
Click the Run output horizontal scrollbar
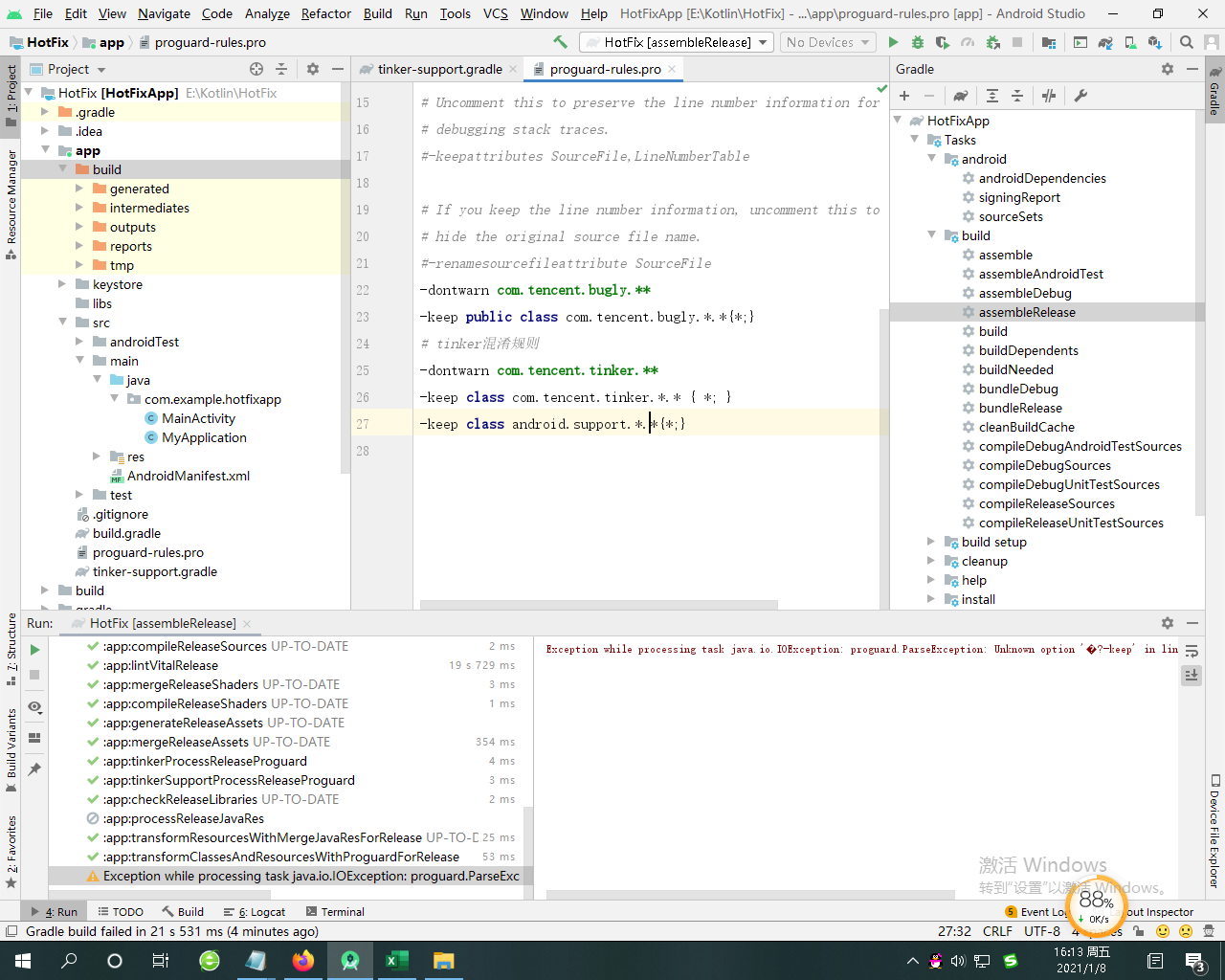point(751,895)
